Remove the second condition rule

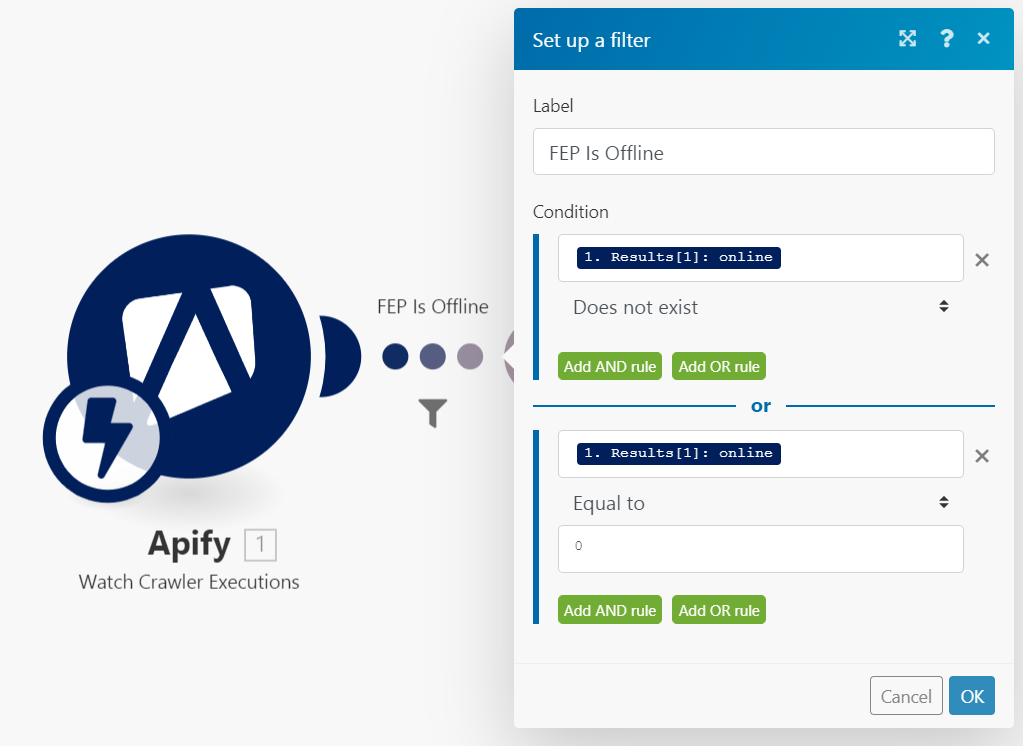click(982, 456)
